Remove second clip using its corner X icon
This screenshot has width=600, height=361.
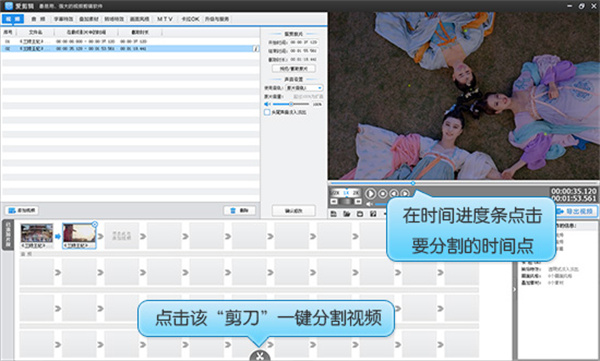tap(95, 224)
